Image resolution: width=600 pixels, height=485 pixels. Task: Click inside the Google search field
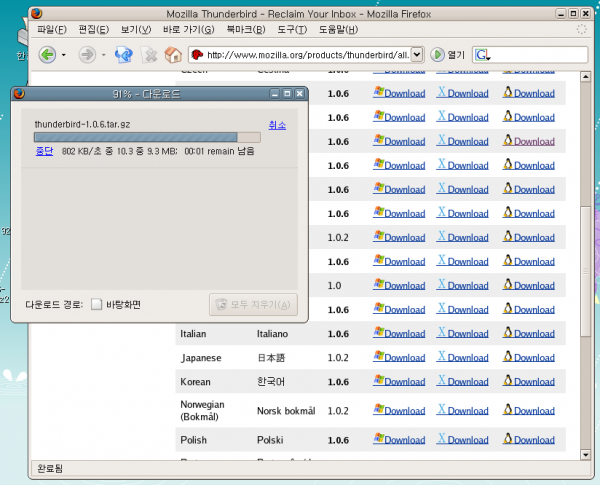(x=539, y=55)
